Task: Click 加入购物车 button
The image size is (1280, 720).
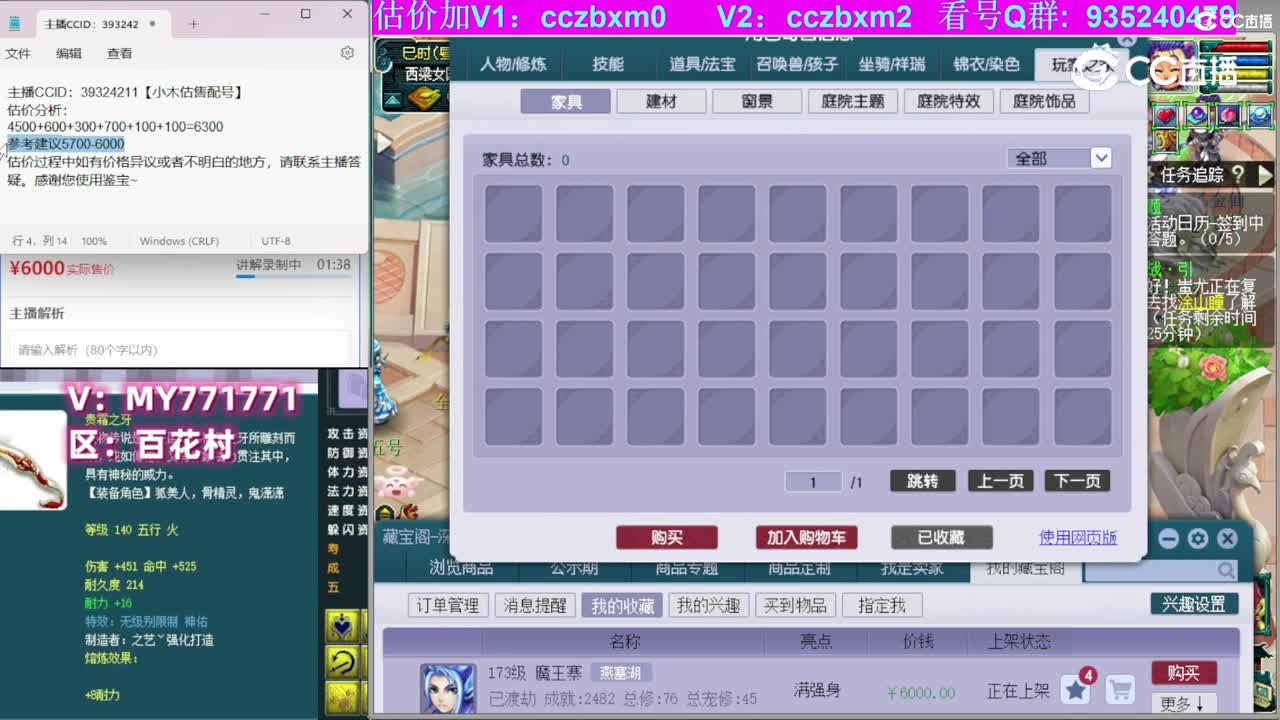Action: coord(806,538)
